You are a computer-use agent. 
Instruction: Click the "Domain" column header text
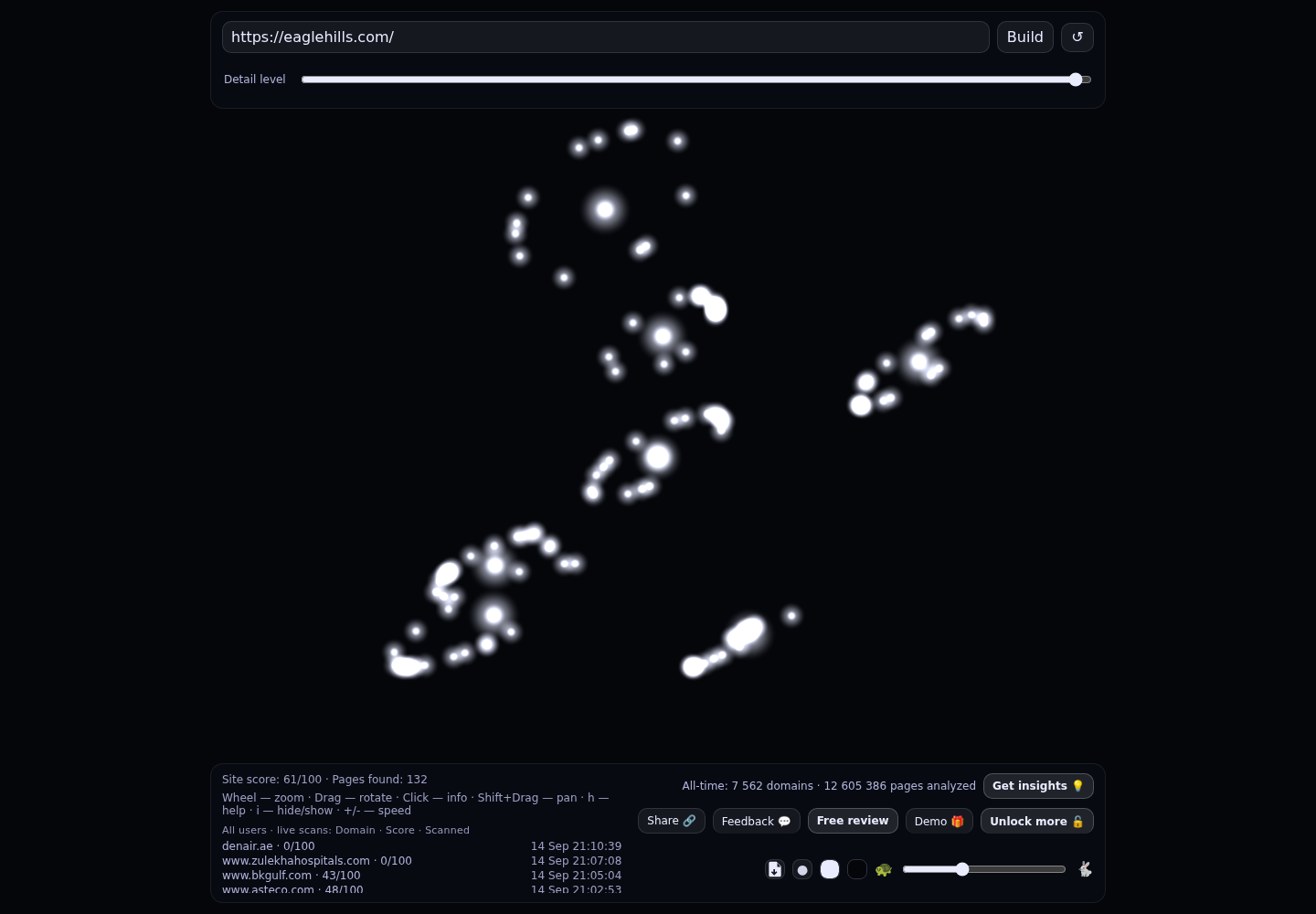(x=356, y=830)
